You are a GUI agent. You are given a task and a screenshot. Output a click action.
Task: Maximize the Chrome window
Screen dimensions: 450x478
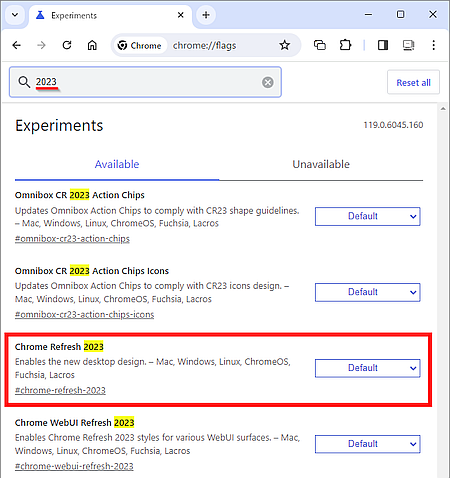[400, 14]
